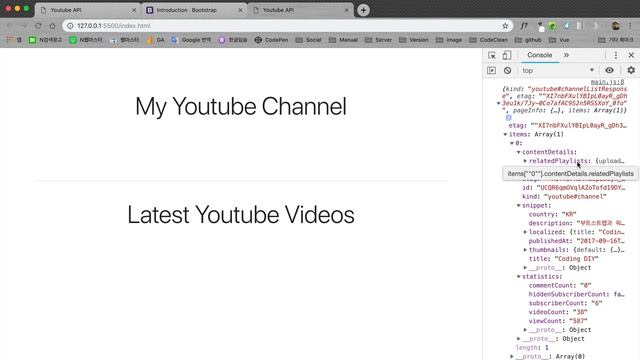Open the GA bookmark

pyautogui.click(x=155, y=40)
